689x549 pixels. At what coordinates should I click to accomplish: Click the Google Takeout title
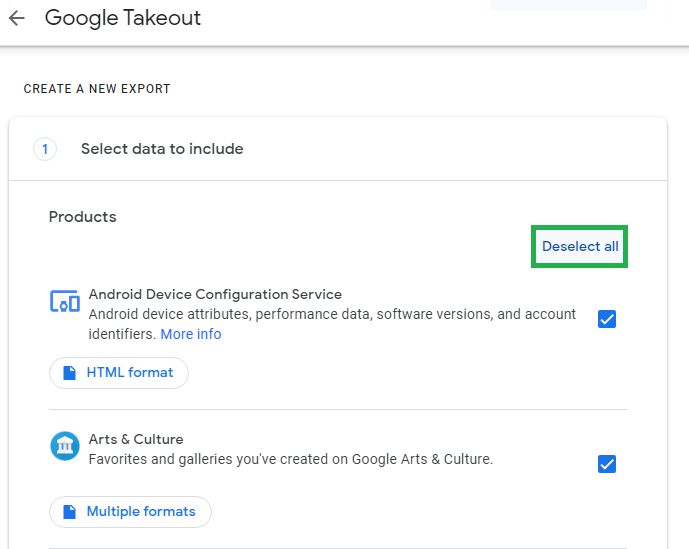[x=123, y=18]
